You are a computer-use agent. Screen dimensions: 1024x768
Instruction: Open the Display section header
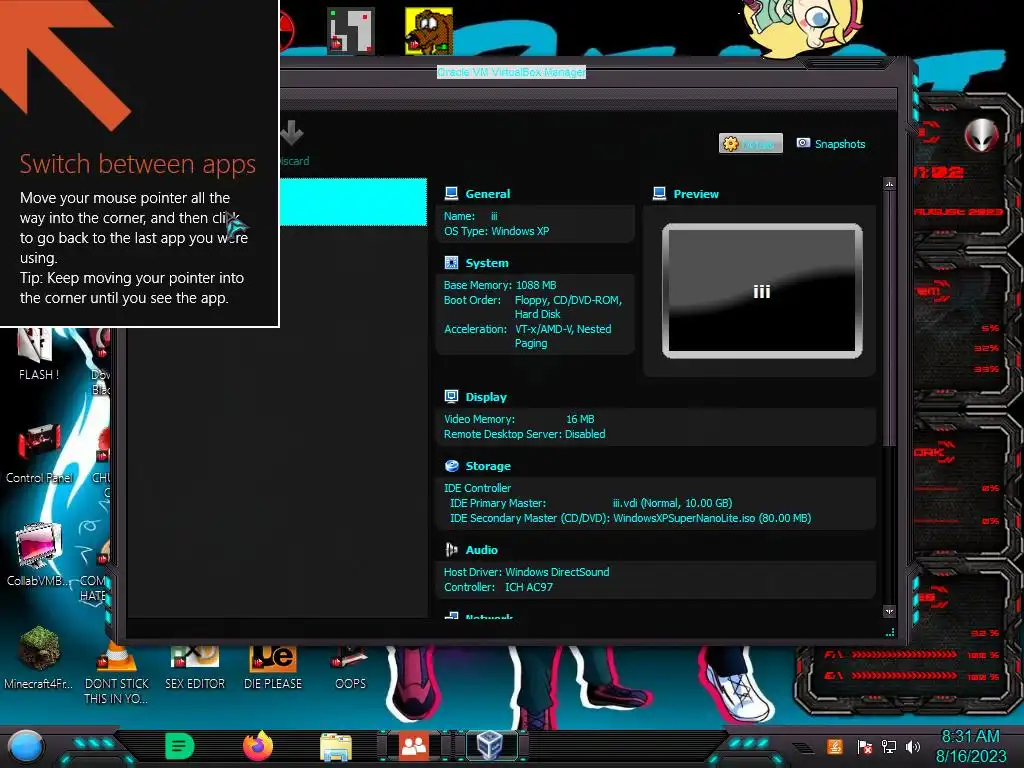(486, 397)
